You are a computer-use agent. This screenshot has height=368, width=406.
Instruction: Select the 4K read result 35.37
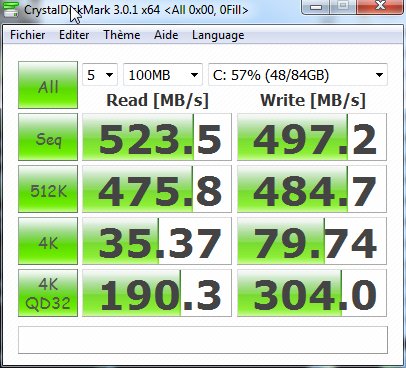coord(157,241)
